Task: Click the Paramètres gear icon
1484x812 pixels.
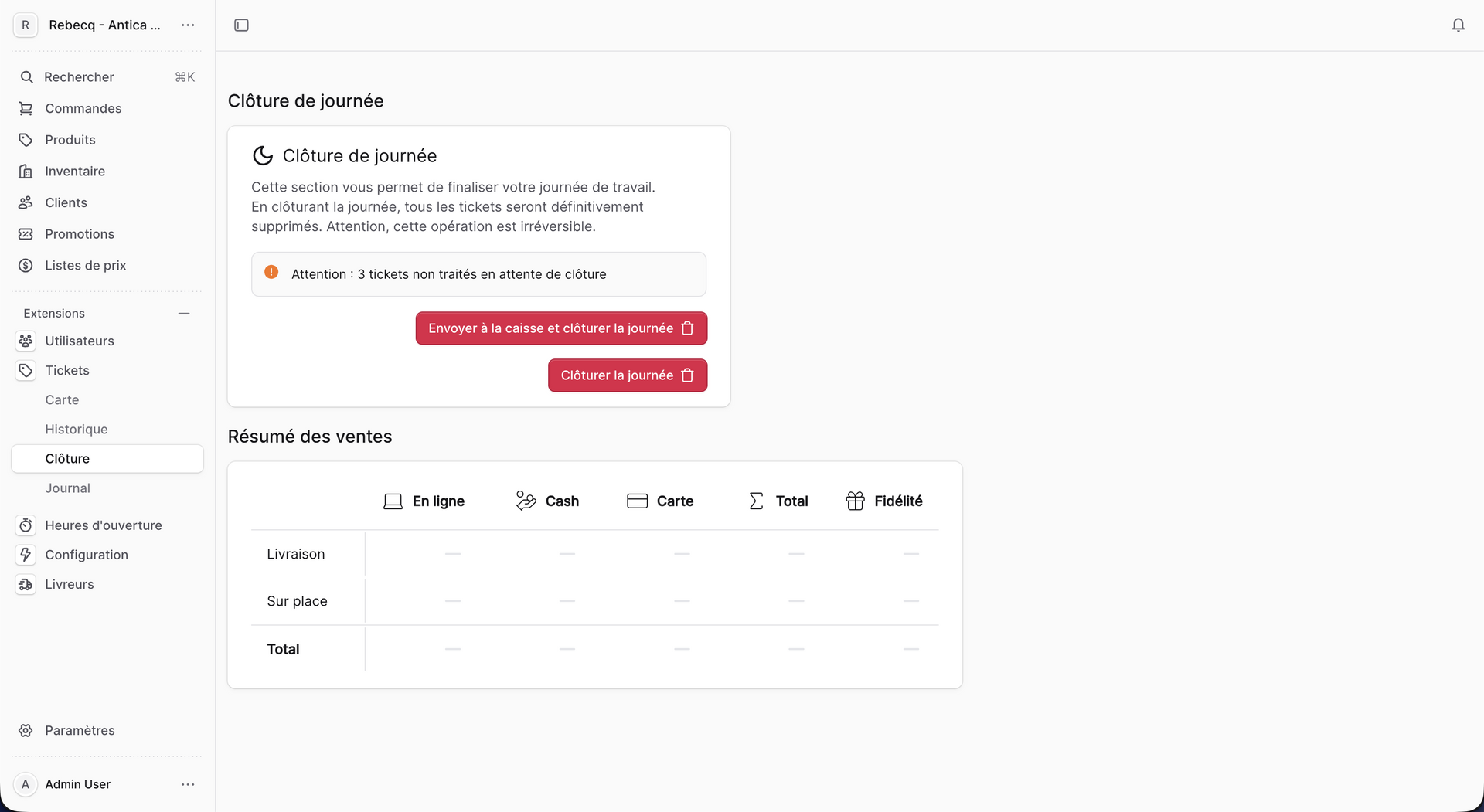Action: tap(26, 731)
